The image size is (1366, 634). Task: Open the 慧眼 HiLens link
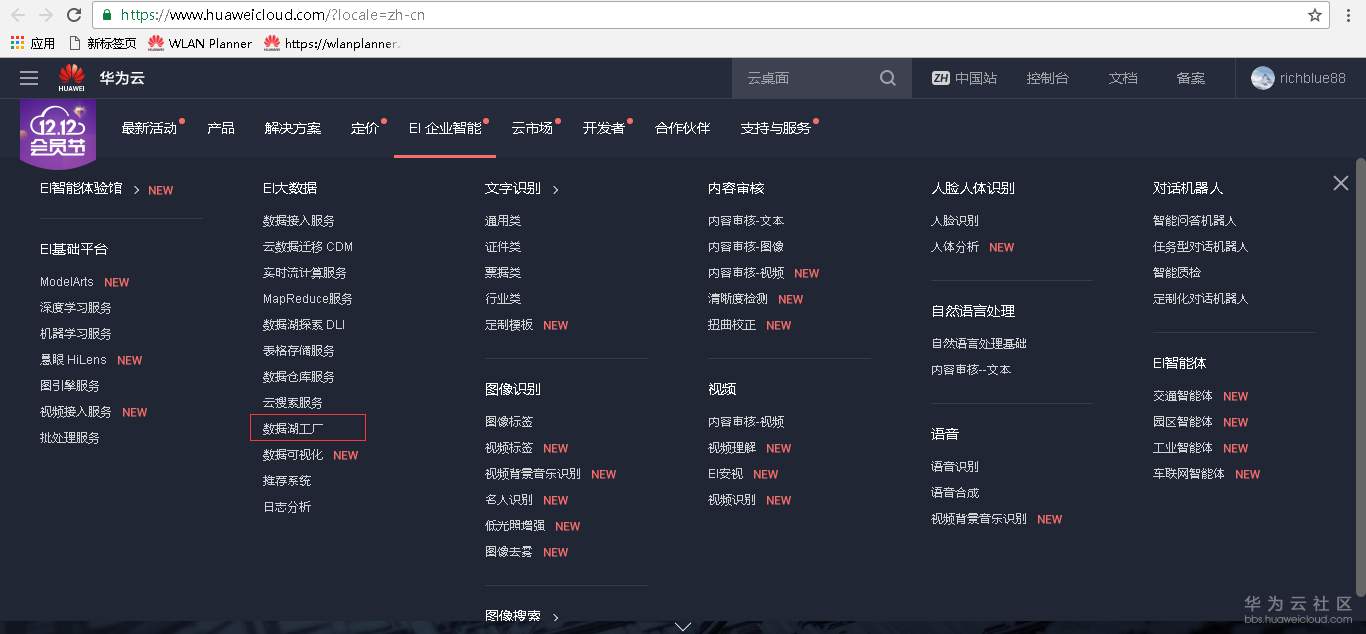(x=73, y=360)
